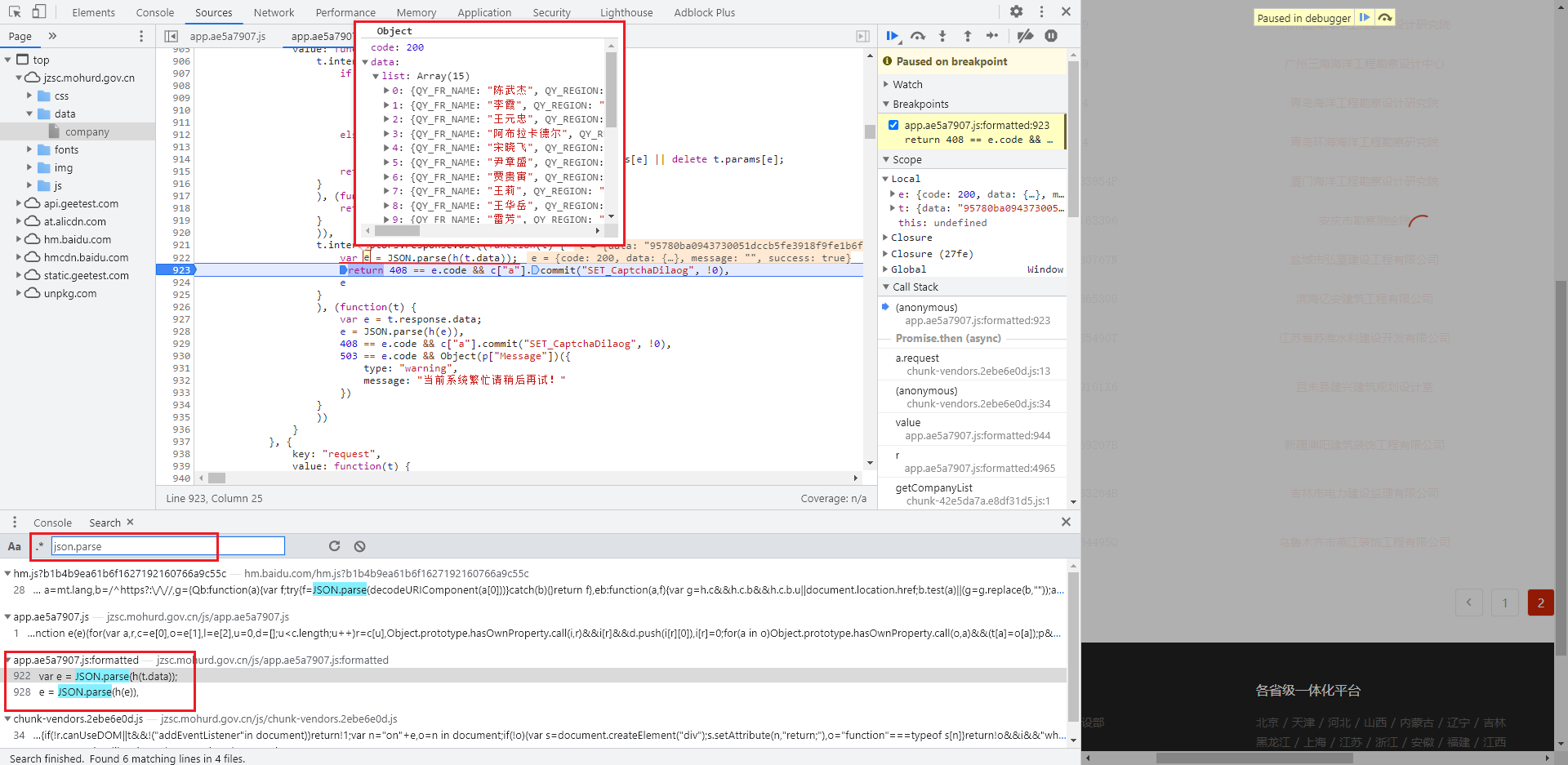Click the step over next function icon
The width and height of the screenshot is (1568, 765).
(x=918, y=36)
